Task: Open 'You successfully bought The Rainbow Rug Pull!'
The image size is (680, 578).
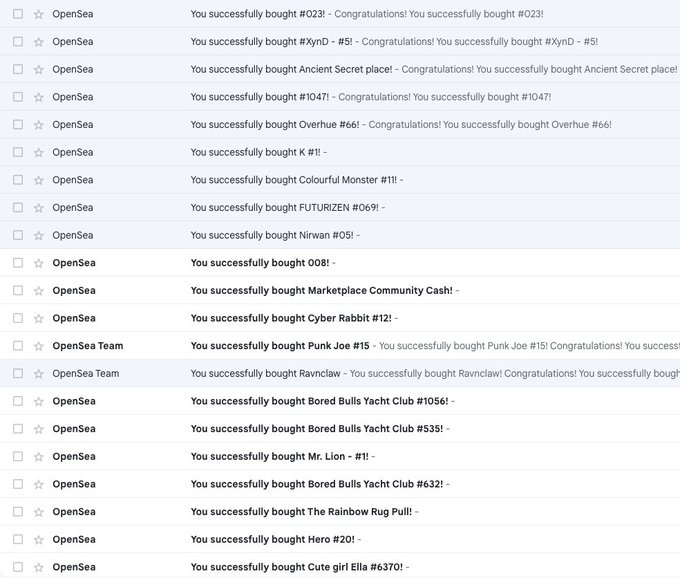Action: pos(301,512)
